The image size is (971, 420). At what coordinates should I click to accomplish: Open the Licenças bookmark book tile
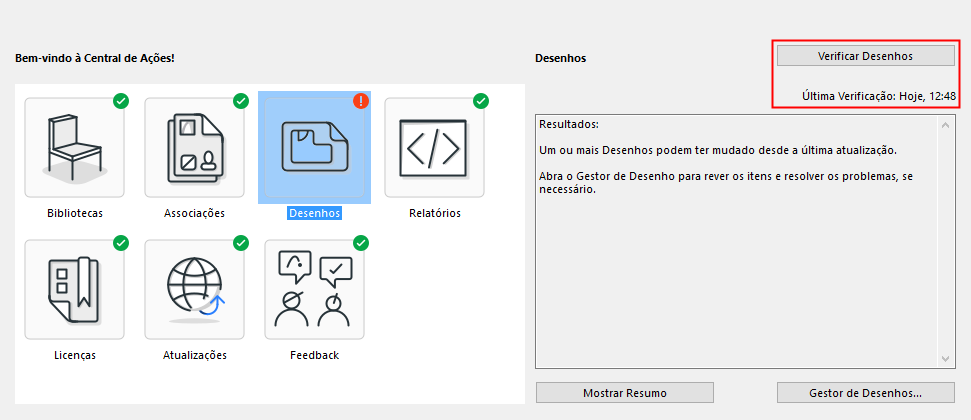74,290
